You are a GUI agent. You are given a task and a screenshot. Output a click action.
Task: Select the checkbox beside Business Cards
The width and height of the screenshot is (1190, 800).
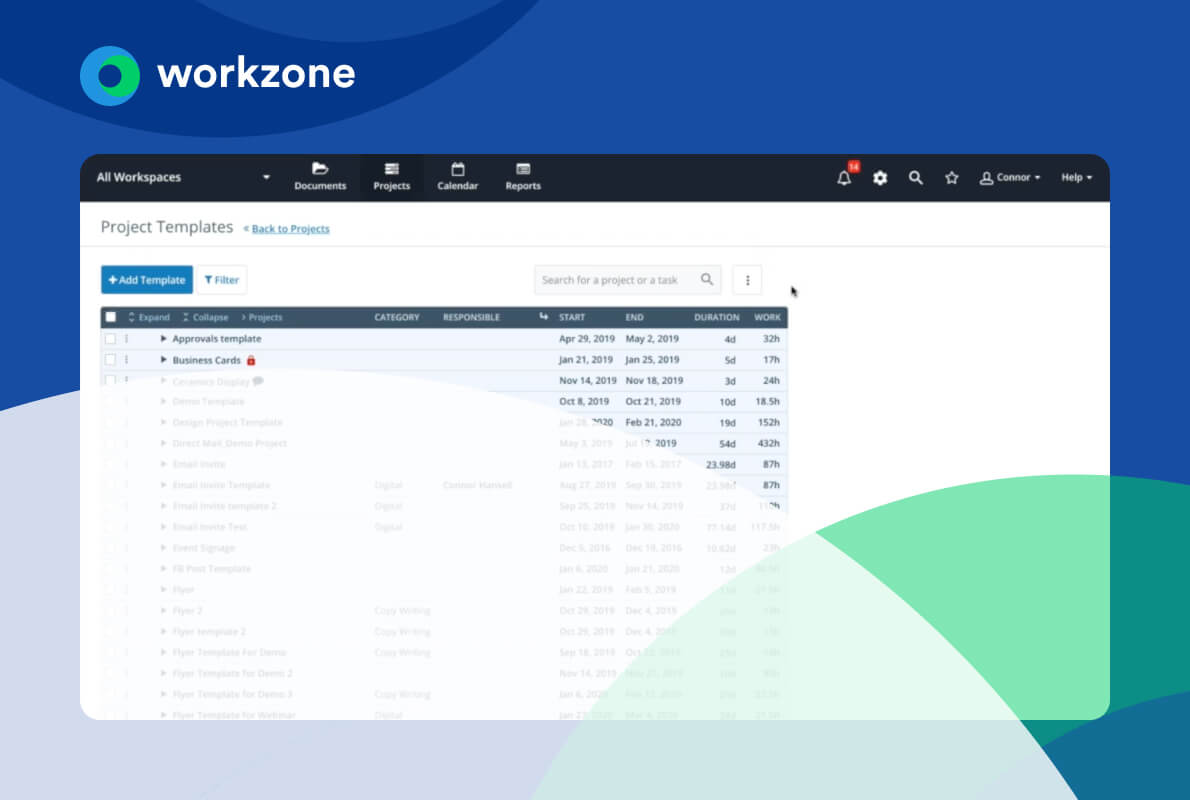pos(111,359)
